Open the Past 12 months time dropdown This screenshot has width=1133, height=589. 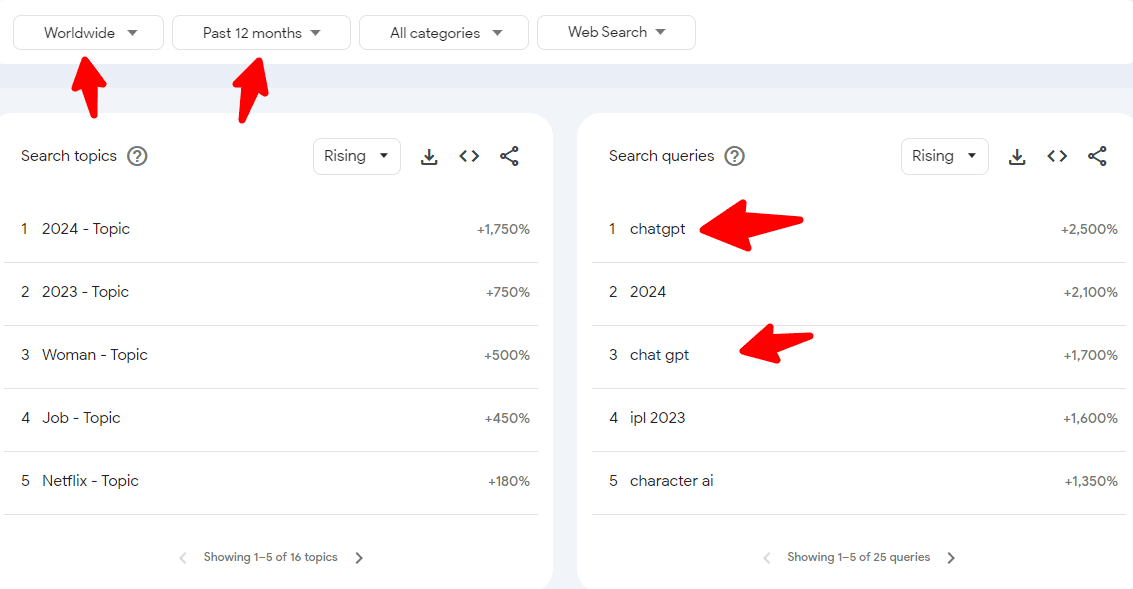(260, 32)
